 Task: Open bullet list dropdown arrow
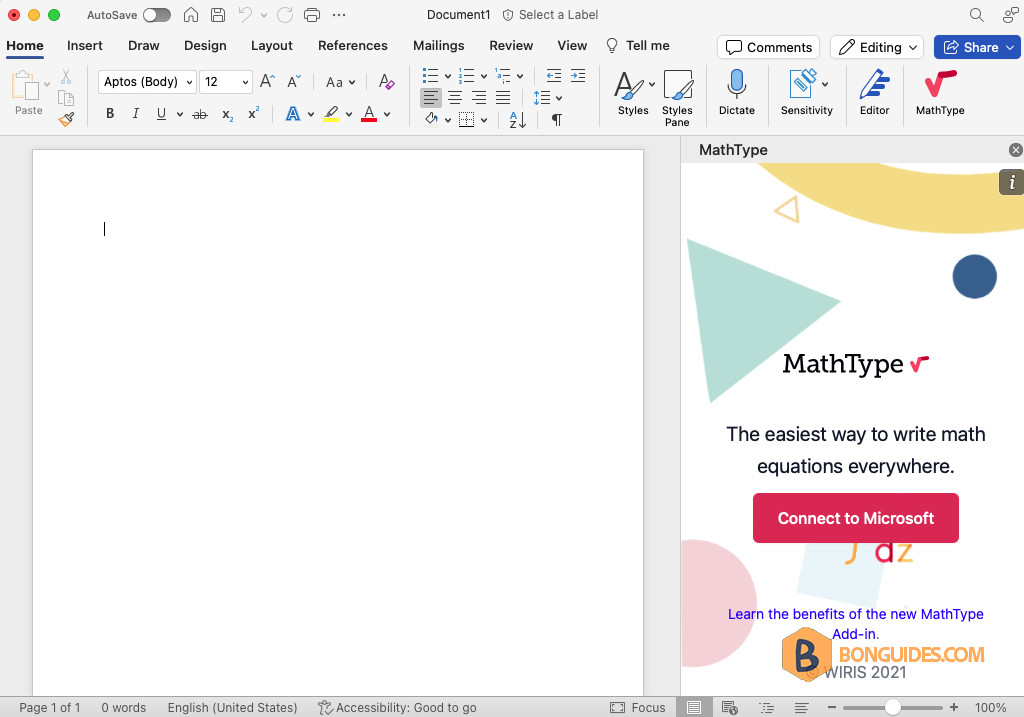pyautogui.click(x=448, y=76)
